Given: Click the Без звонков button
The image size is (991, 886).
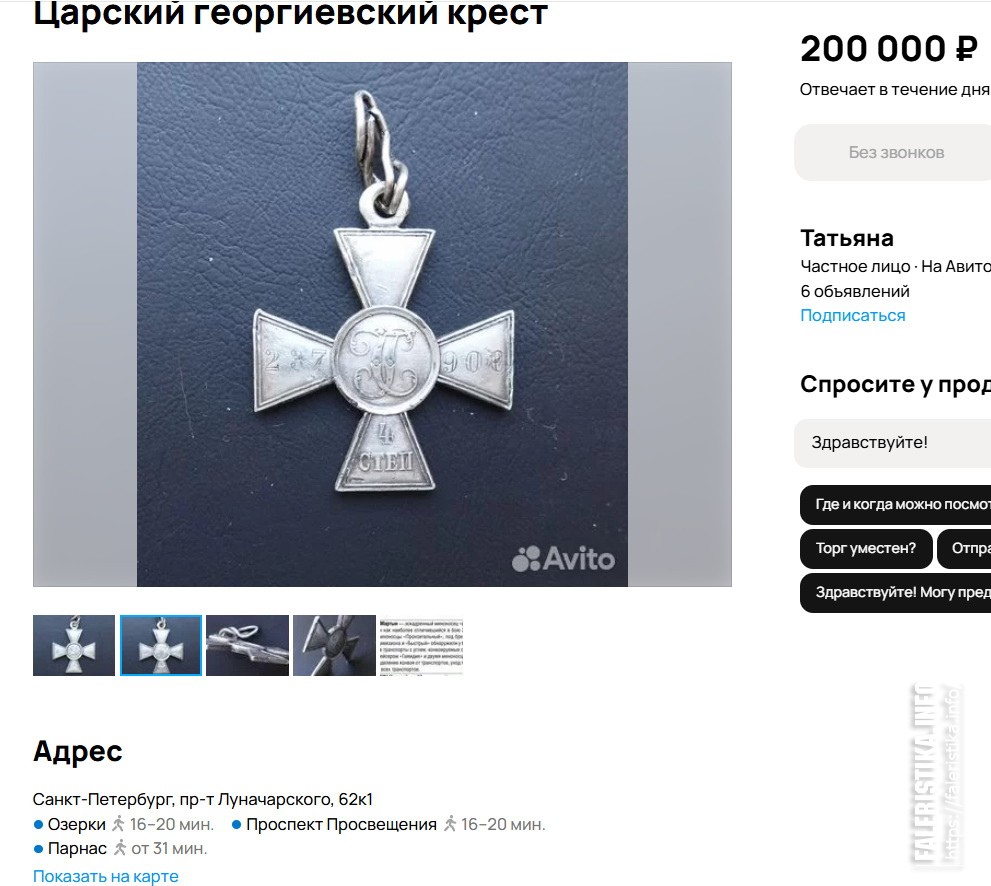Looking at the screenshot, I should click(x=892, y=152).
